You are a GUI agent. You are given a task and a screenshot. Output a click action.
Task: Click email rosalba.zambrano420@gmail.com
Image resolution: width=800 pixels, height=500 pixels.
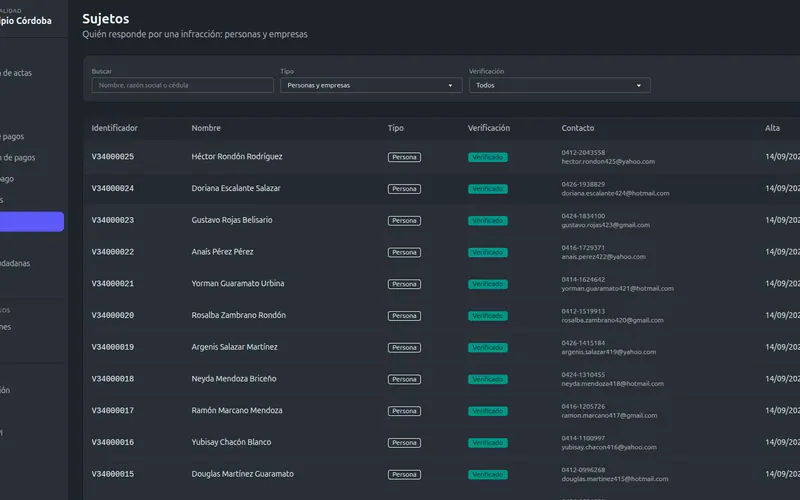coord(612,320)
